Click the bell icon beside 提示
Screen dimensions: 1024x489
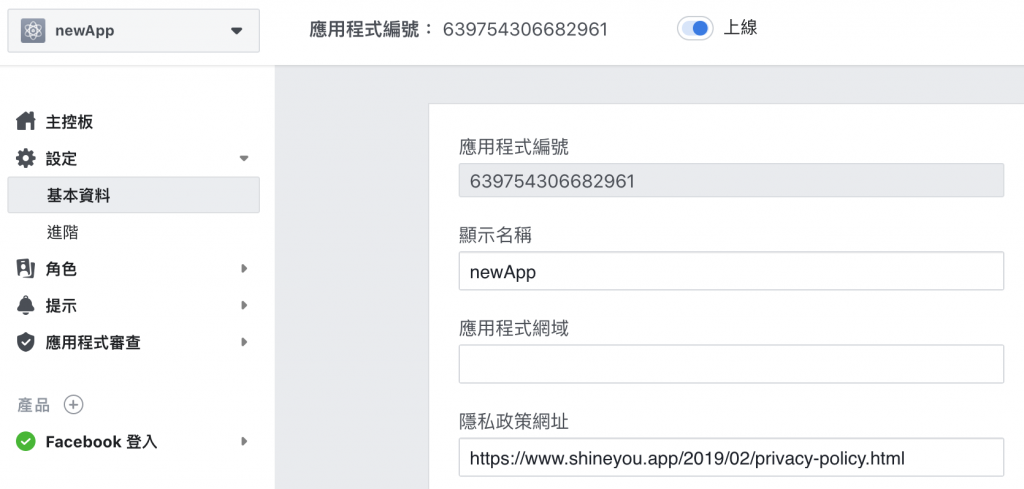tap(26, 305)
